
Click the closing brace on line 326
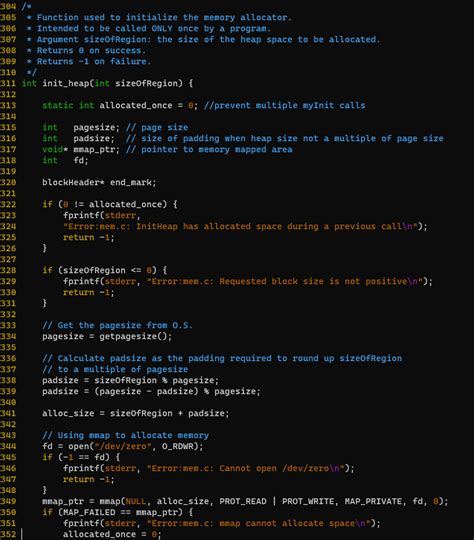coord(44,249)
